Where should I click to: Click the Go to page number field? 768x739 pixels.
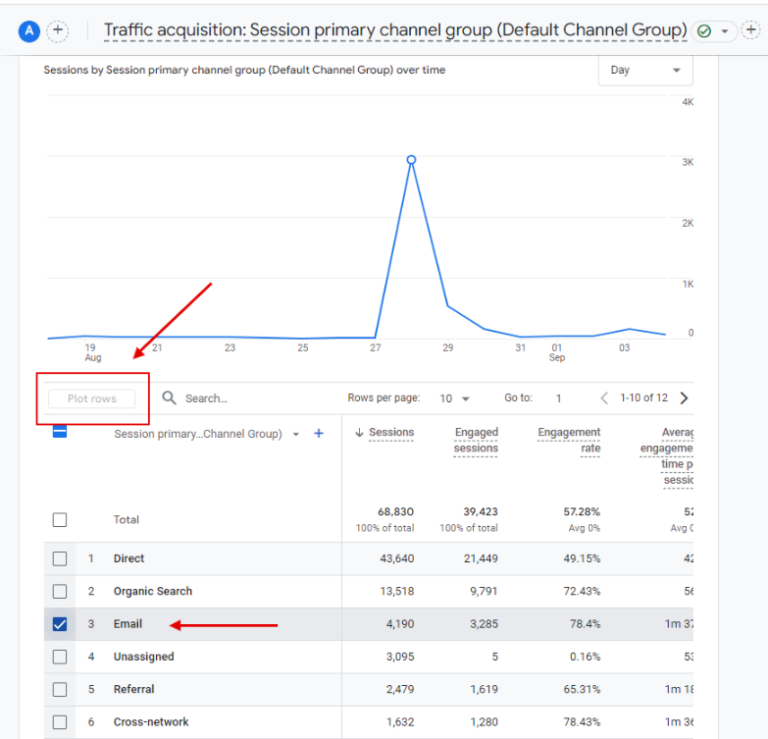[558, 399]
